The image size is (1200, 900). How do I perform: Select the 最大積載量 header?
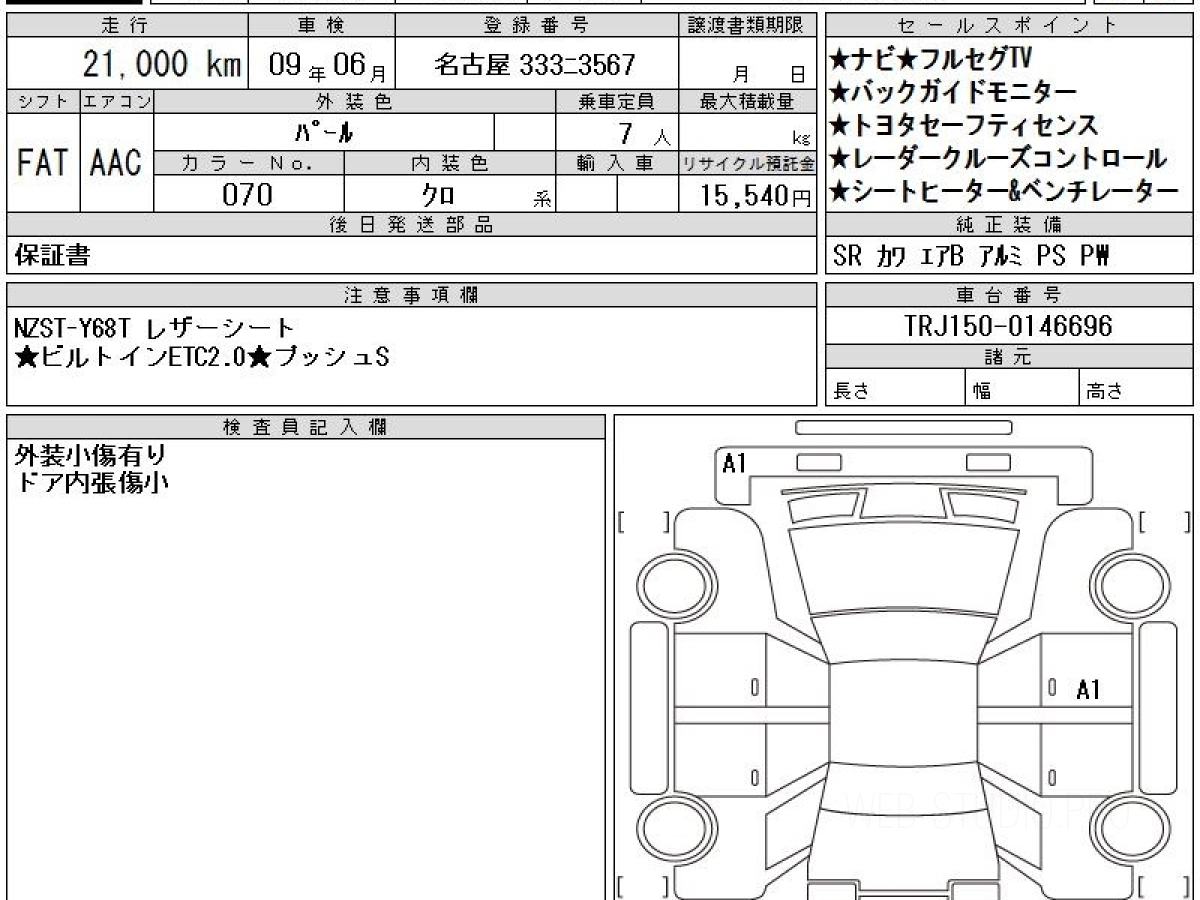748,101
